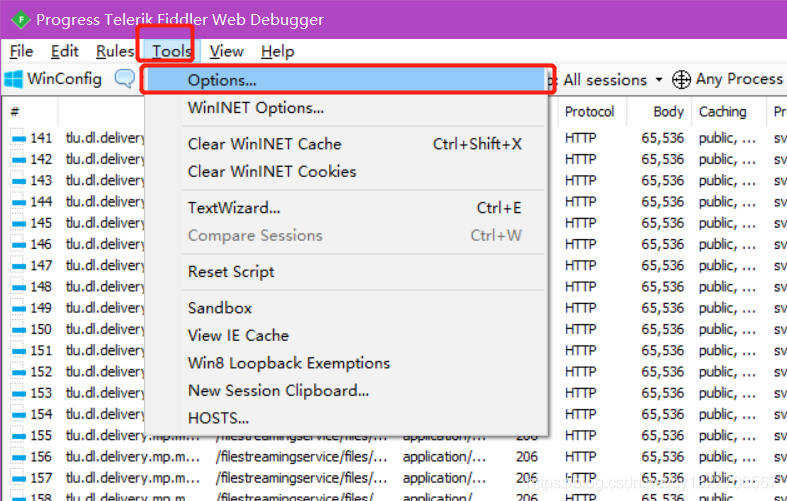787x501 pixels.
Task: Open HOSTS... menu item
Action: pos(346,418)
